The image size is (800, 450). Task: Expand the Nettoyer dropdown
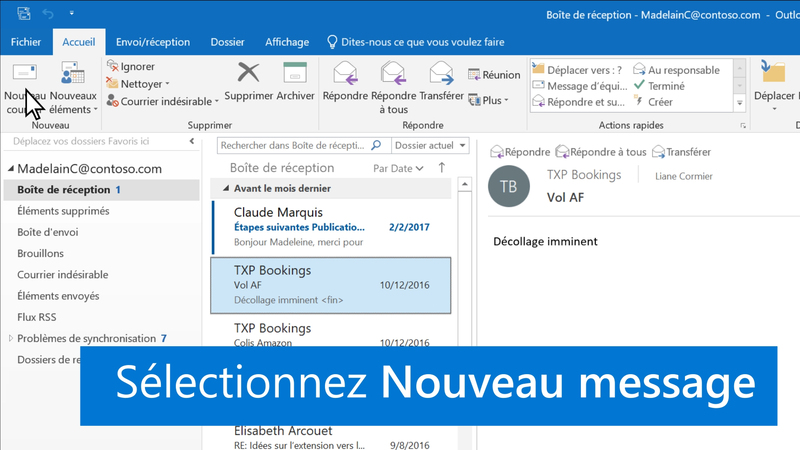tap(144, 84)
